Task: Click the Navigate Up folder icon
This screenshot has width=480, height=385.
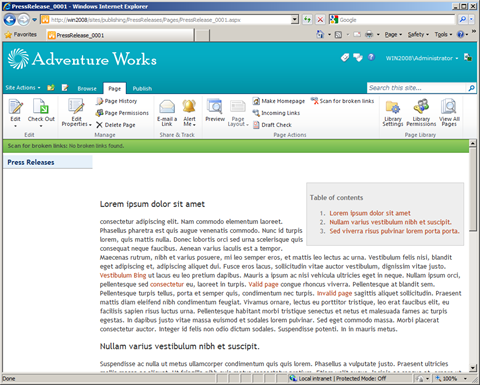Action: coord(51,88)
